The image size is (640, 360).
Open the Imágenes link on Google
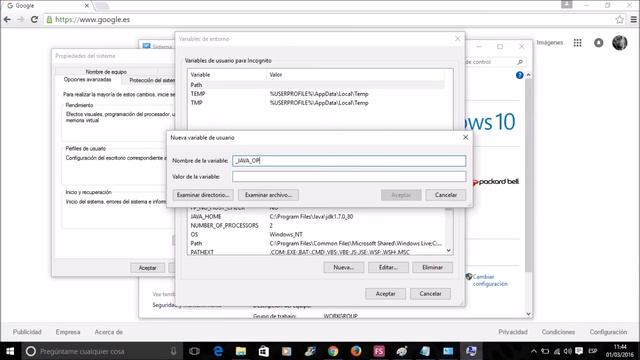click(x=549, y=42)
